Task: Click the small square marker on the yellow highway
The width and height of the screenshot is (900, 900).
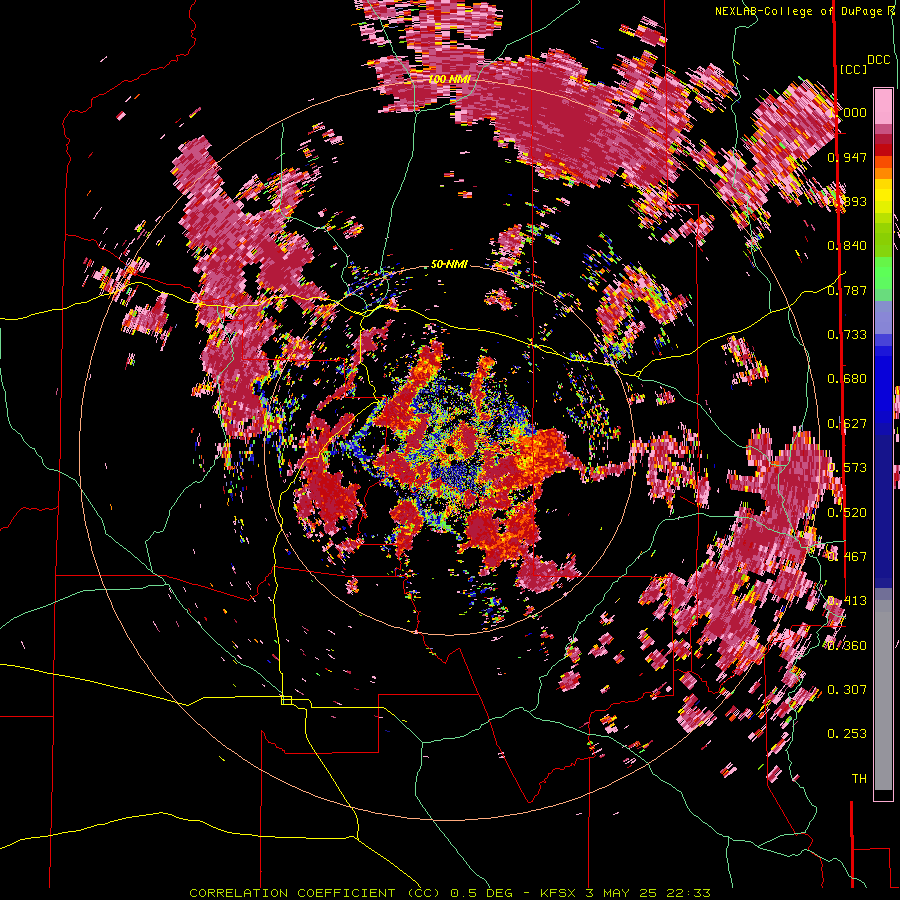Action: (286, 700)
